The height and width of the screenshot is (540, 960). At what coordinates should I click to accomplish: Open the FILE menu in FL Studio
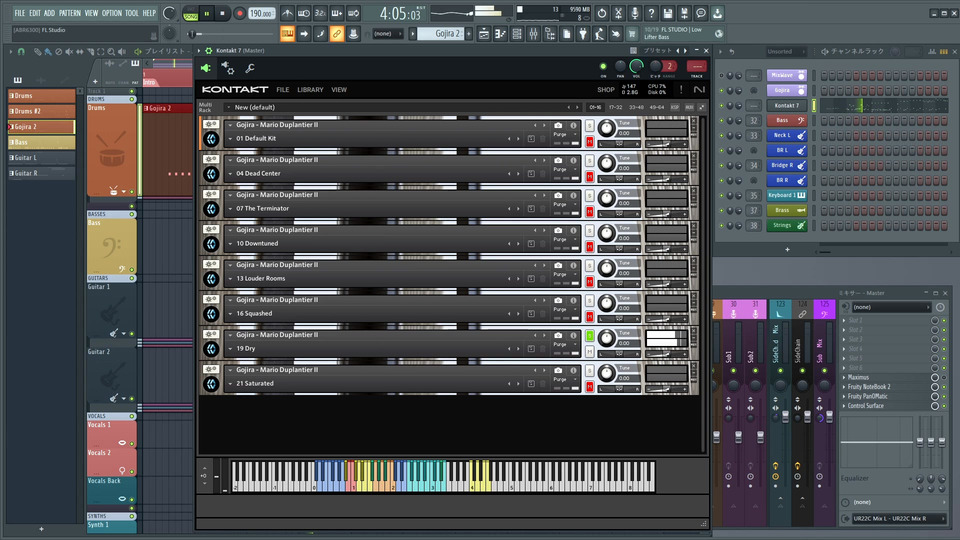pyautogui.click(x=20, y=13)
